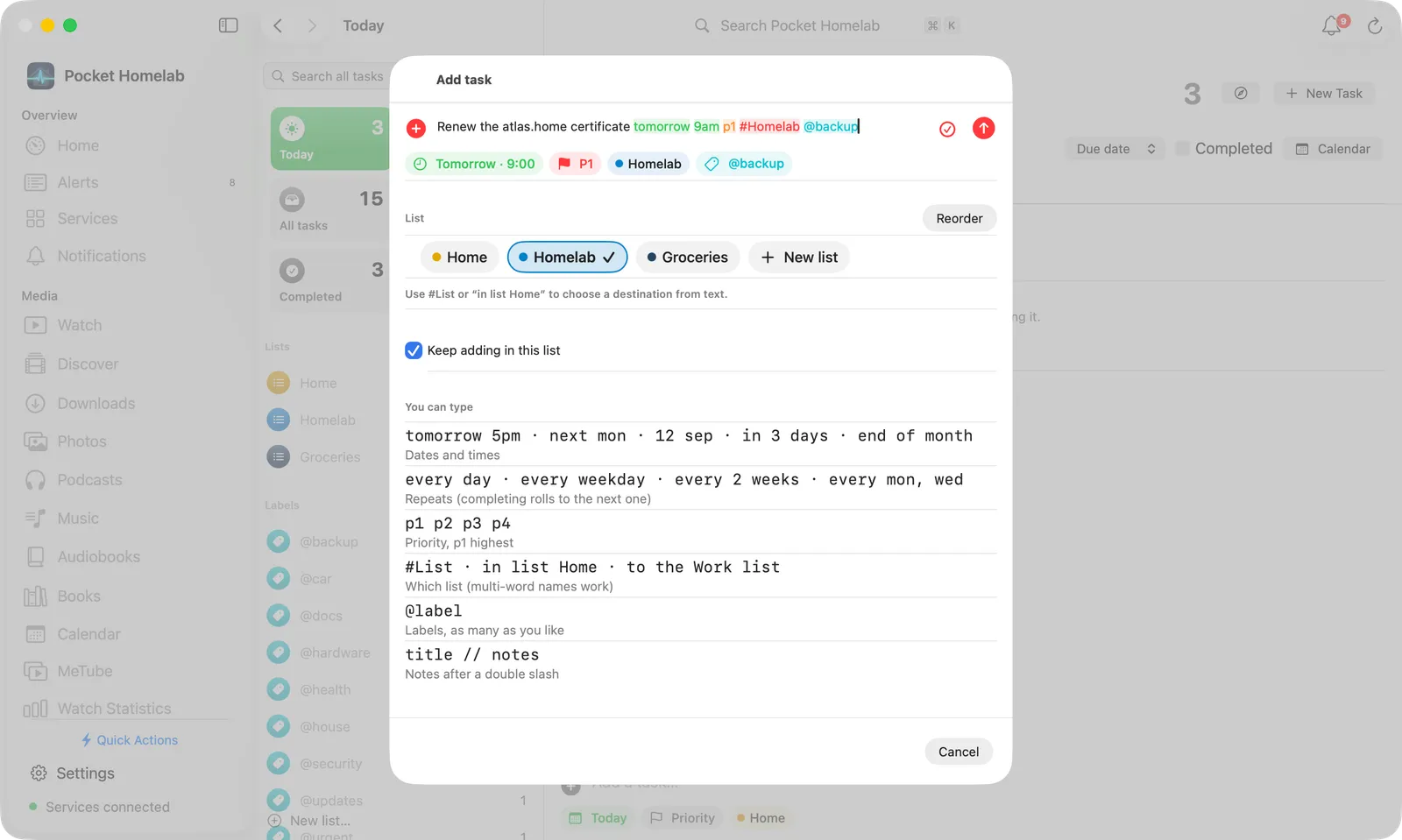1402x840 pixels.
Task: Focus the Search Pocket Homelab field
Action: pos(799,25)
